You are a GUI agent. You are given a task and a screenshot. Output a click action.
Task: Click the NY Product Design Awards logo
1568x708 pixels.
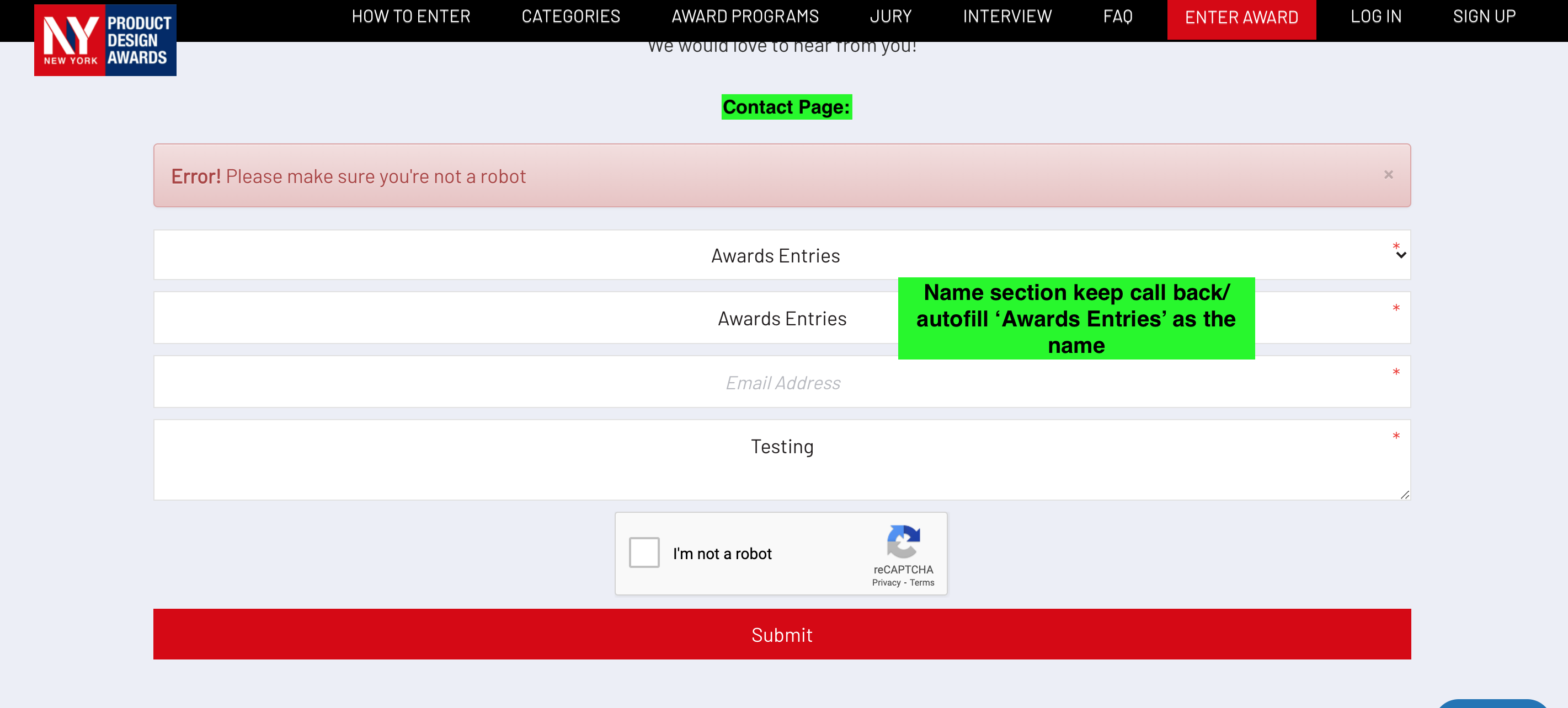(x=105, y=40)
